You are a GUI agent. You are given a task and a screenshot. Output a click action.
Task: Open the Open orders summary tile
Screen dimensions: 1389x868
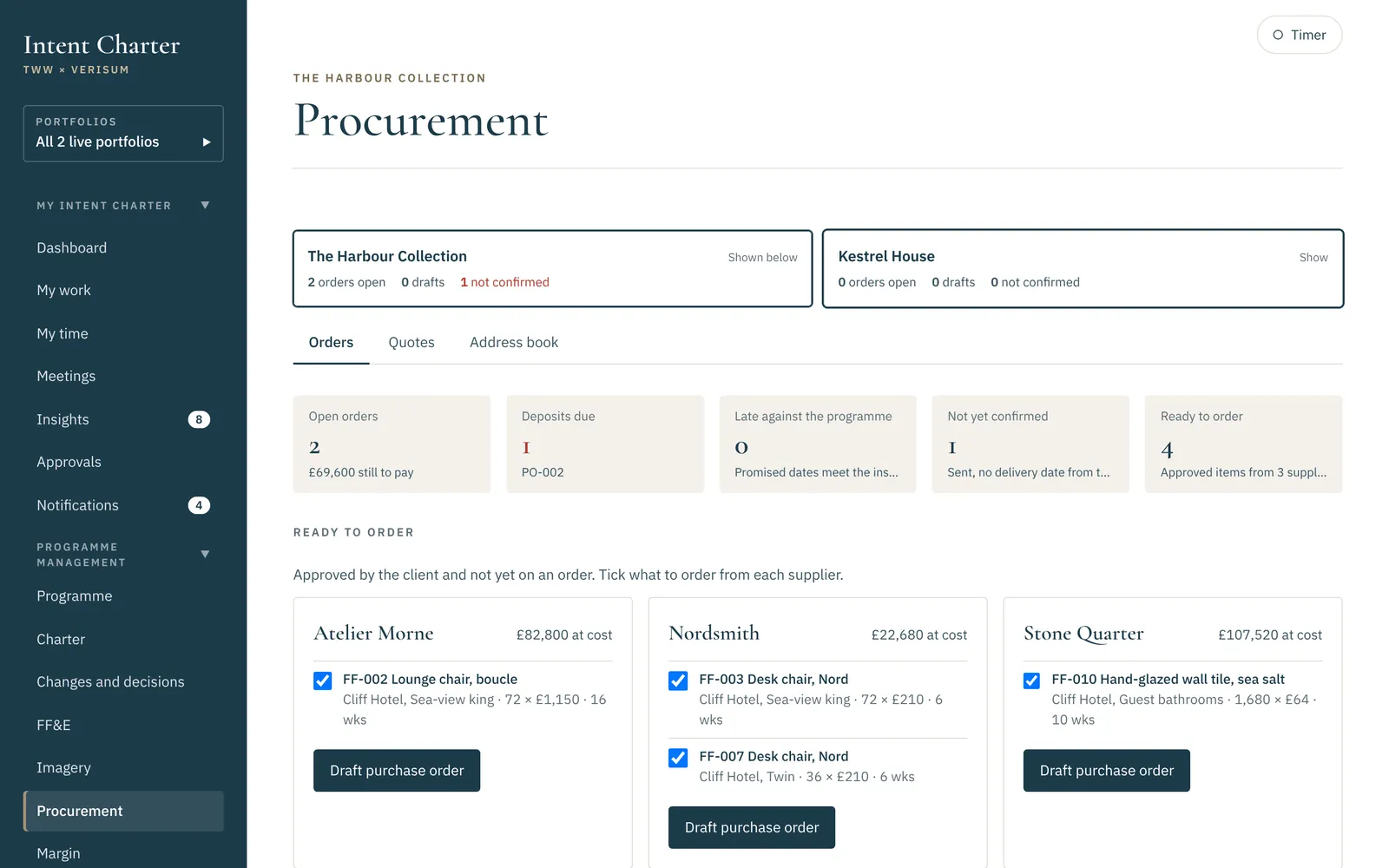tap(392, 444)
